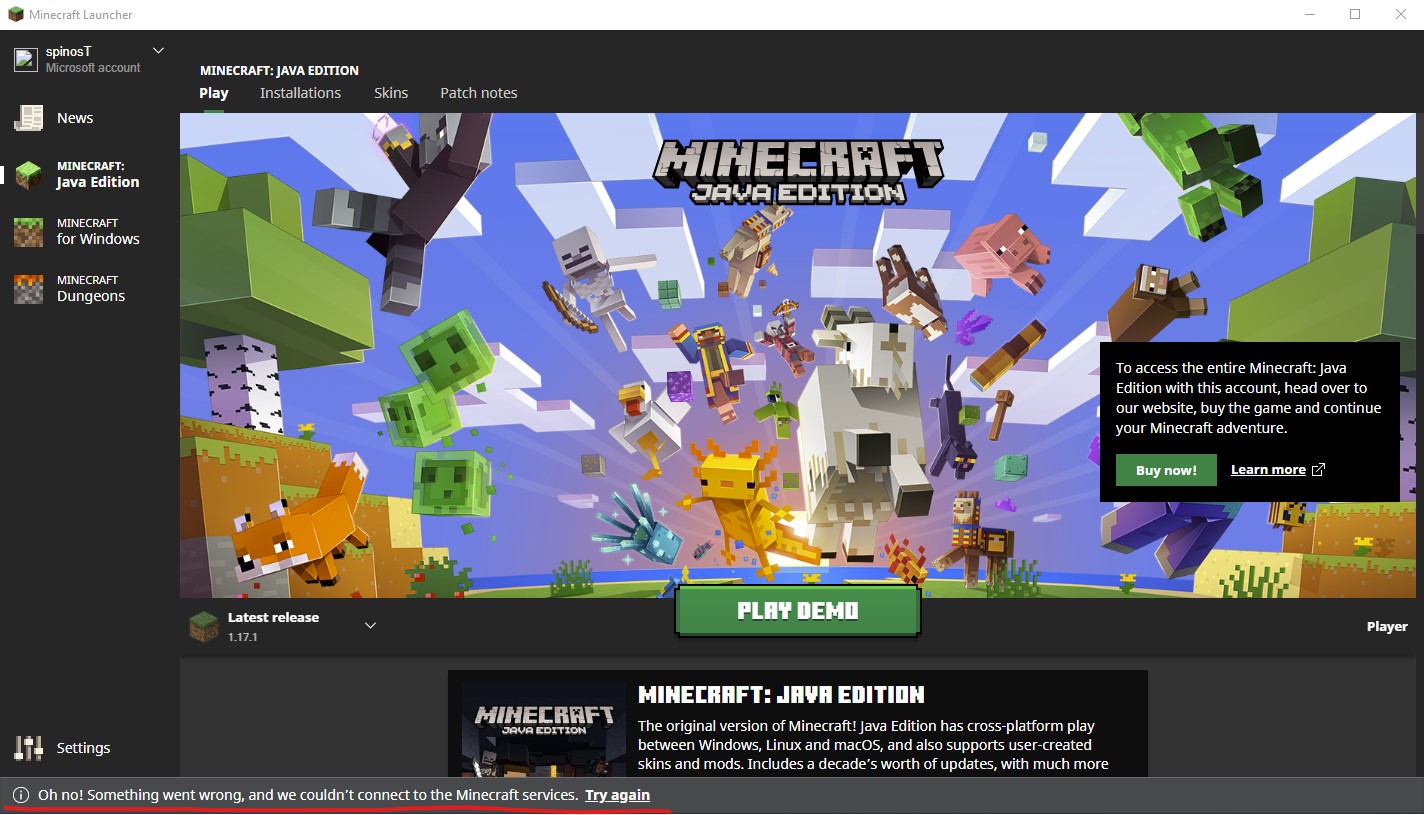This screenshot has height=815, width=1424.
Task: Click the News newspaper icon in sidebar
Action: (28, 118)
